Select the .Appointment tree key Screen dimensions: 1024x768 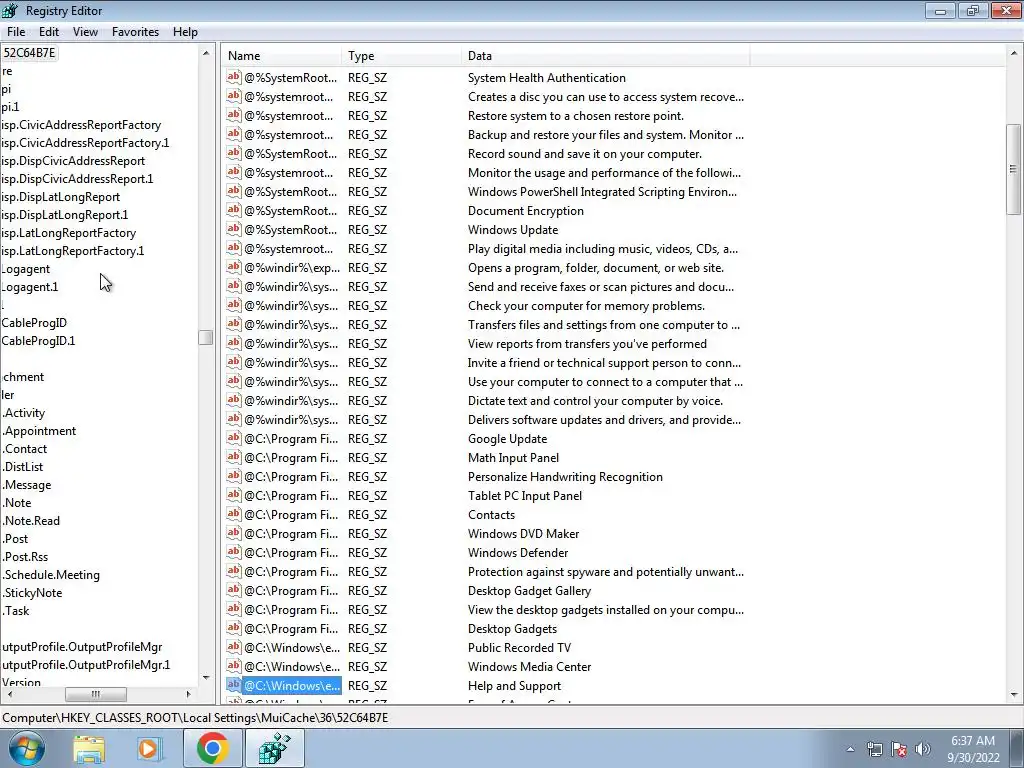pos(39,430)
